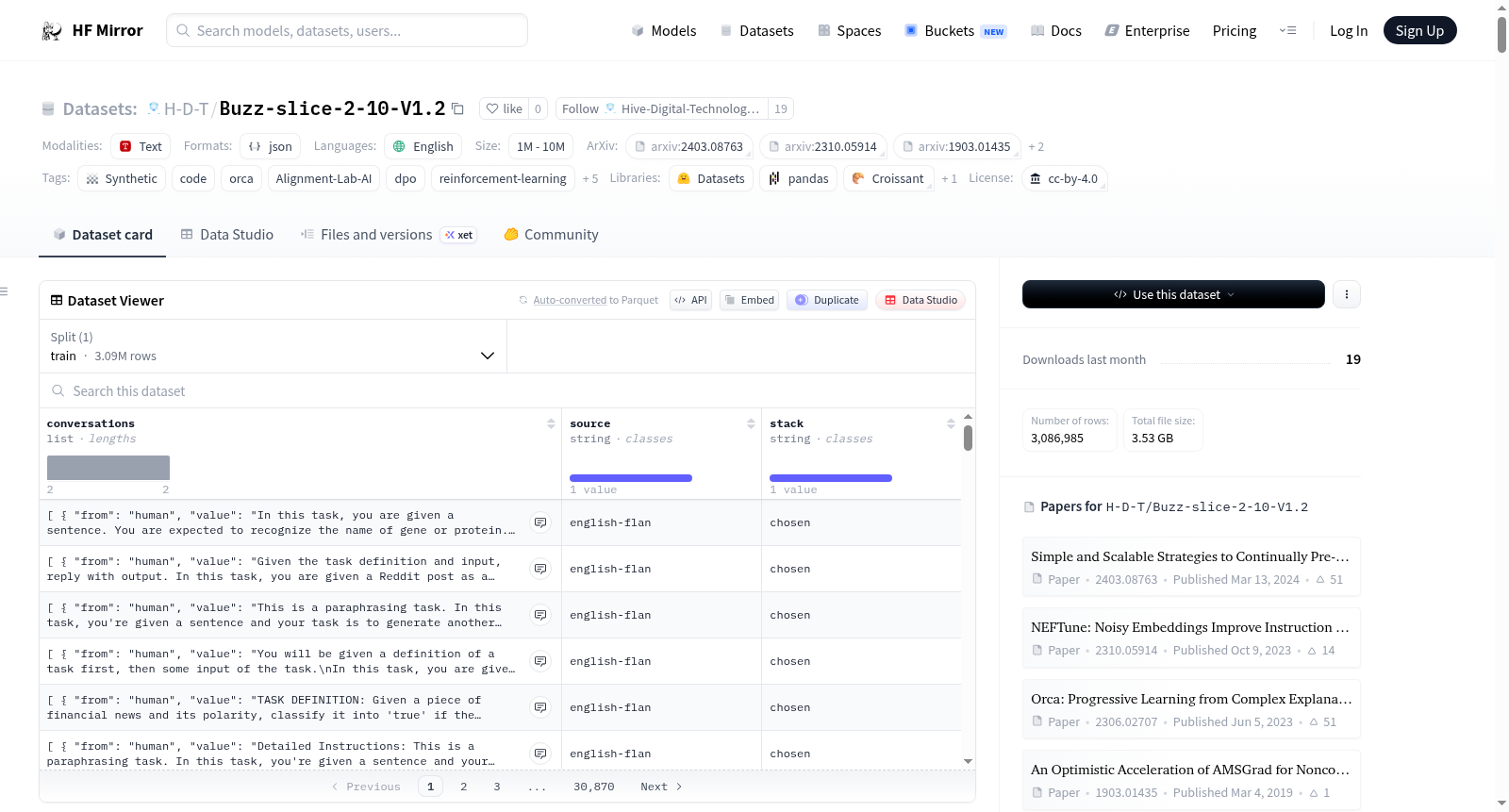Sort the conversations column
Screen dimensions: 1509x812
(x=551, y=423)
